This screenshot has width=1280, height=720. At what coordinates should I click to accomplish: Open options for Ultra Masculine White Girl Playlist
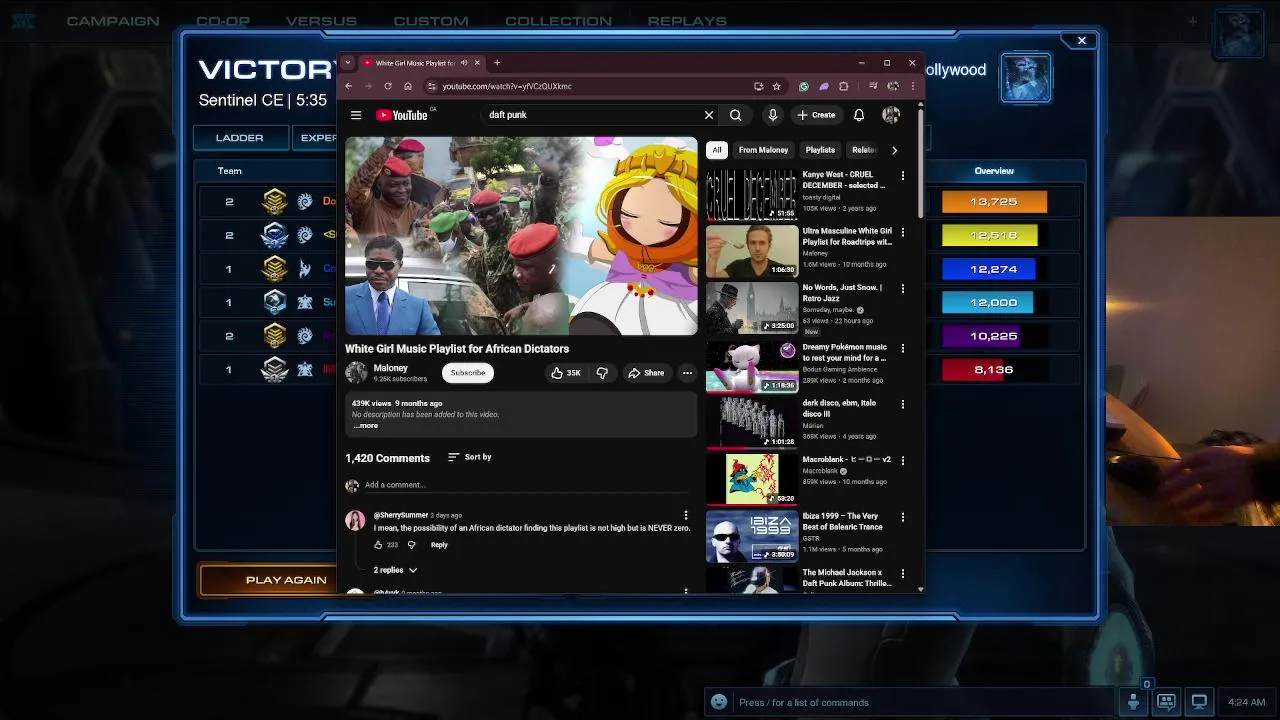pyautogui.click(x=902, y=233)
